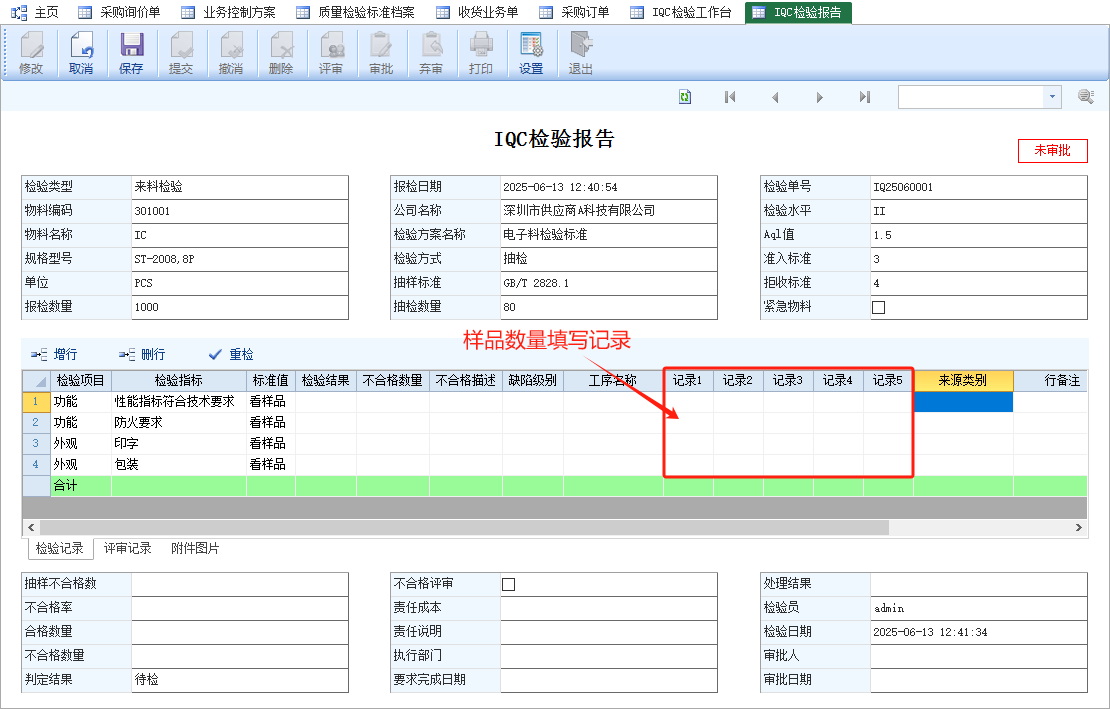Click the grid scrollbar left arrow
1110x709 pixels.
point(30,527)
